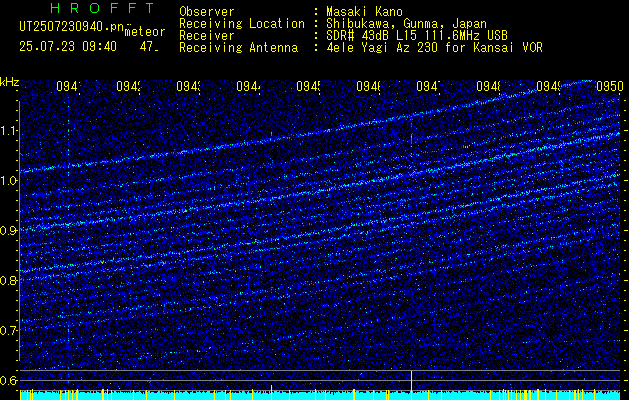The width and height of the screenshot is (629, 400).
Task: Select the 0941 time axis label
Action: click(x=68, y=86)
